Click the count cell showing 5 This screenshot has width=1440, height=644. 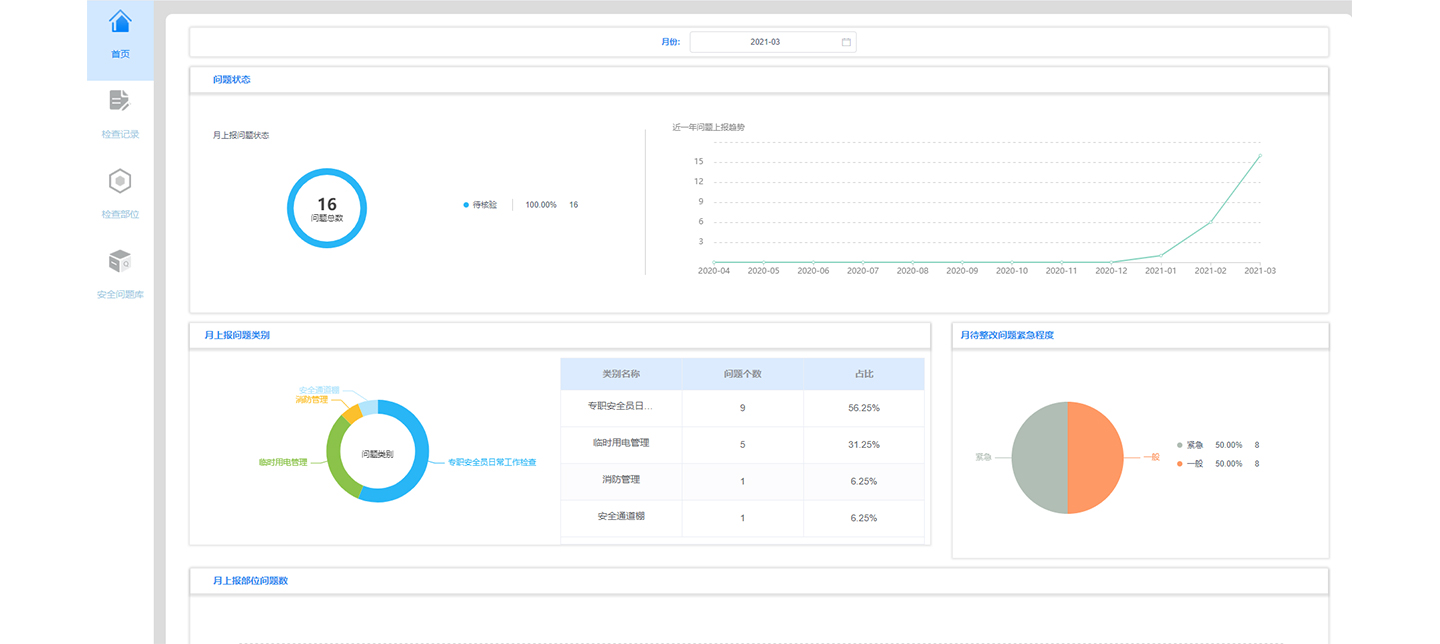pos(743,445)
